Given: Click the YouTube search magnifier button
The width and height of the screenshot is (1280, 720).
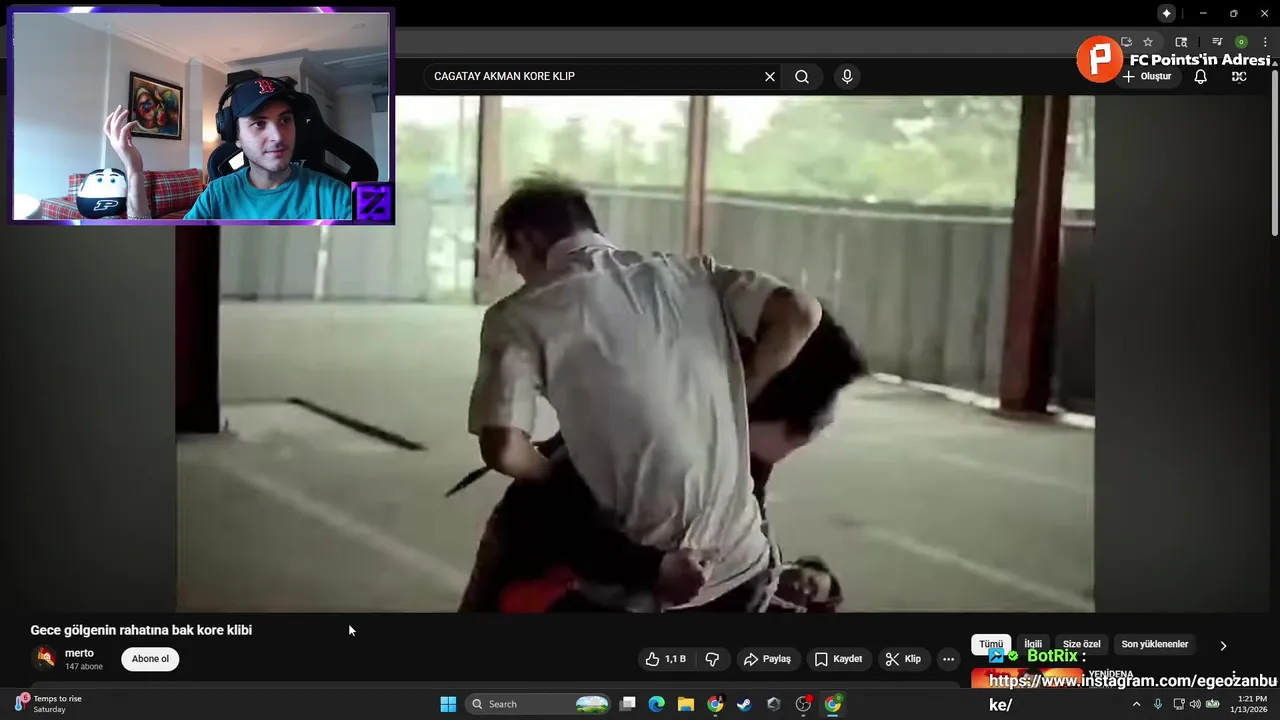Looking at the screenshot, I should click(x=802, y=76).
